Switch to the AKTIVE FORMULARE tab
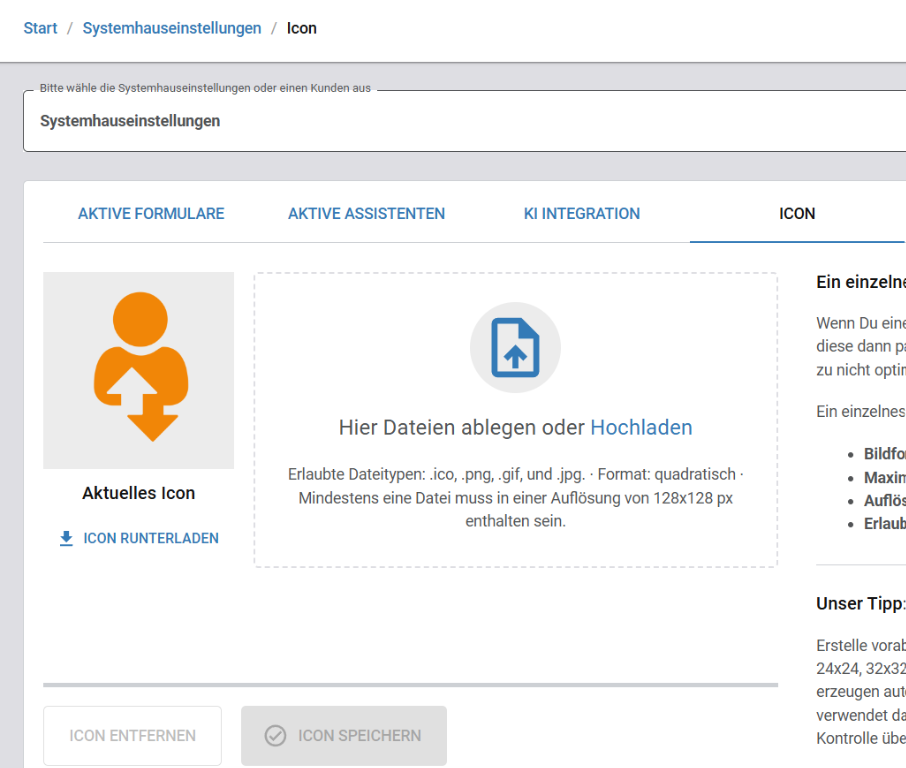Viewport: 906px width, 768px height. point(151,213)
